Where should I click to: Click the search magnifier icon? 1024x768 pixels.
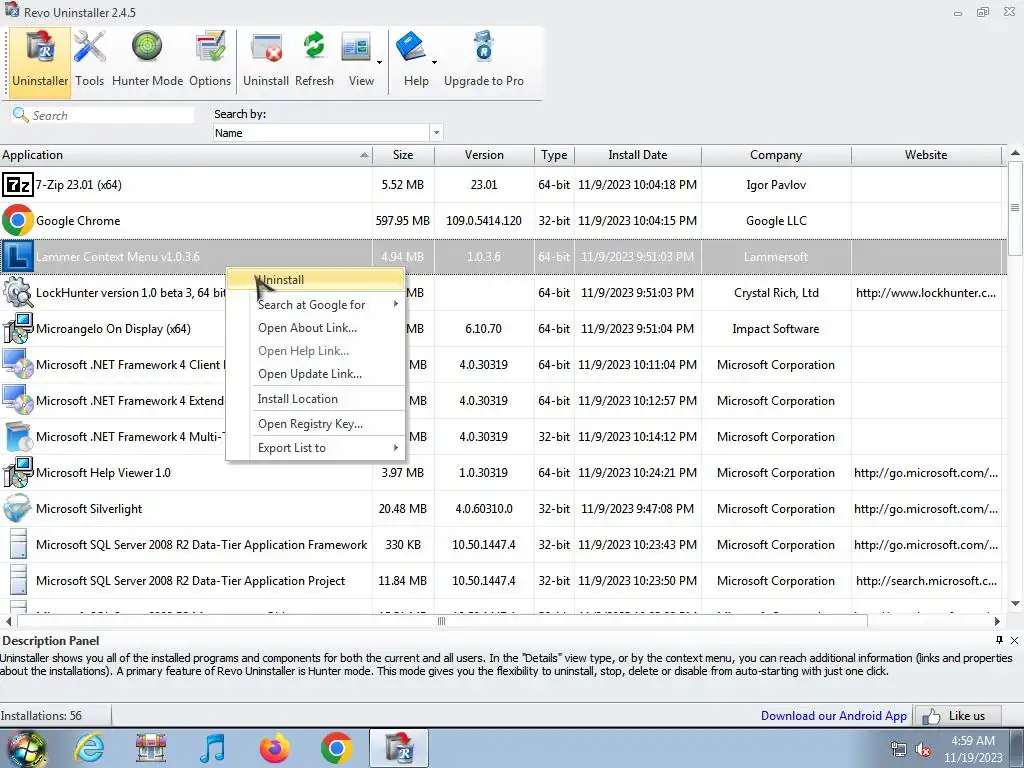20,115
